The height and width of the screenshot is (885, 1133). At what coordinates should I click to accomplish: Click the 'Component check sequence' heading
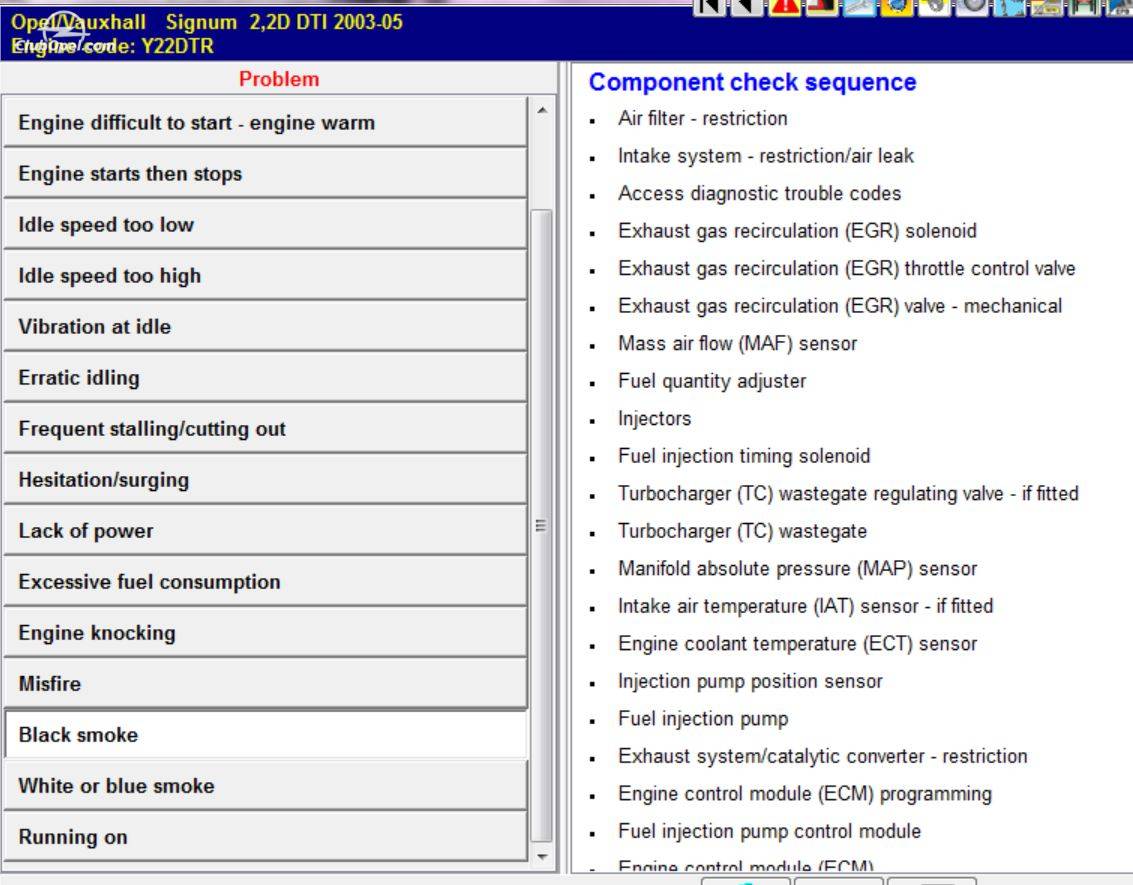(752, 82)
